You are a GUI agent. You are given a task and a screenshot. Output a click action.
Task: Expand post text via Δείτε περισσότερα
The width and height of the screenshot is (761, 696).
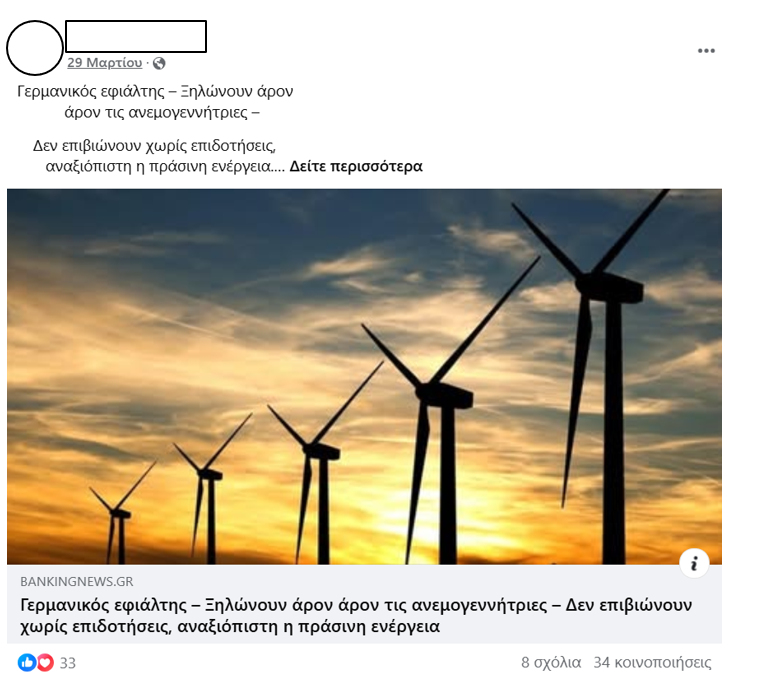click(x=356, y=166)
